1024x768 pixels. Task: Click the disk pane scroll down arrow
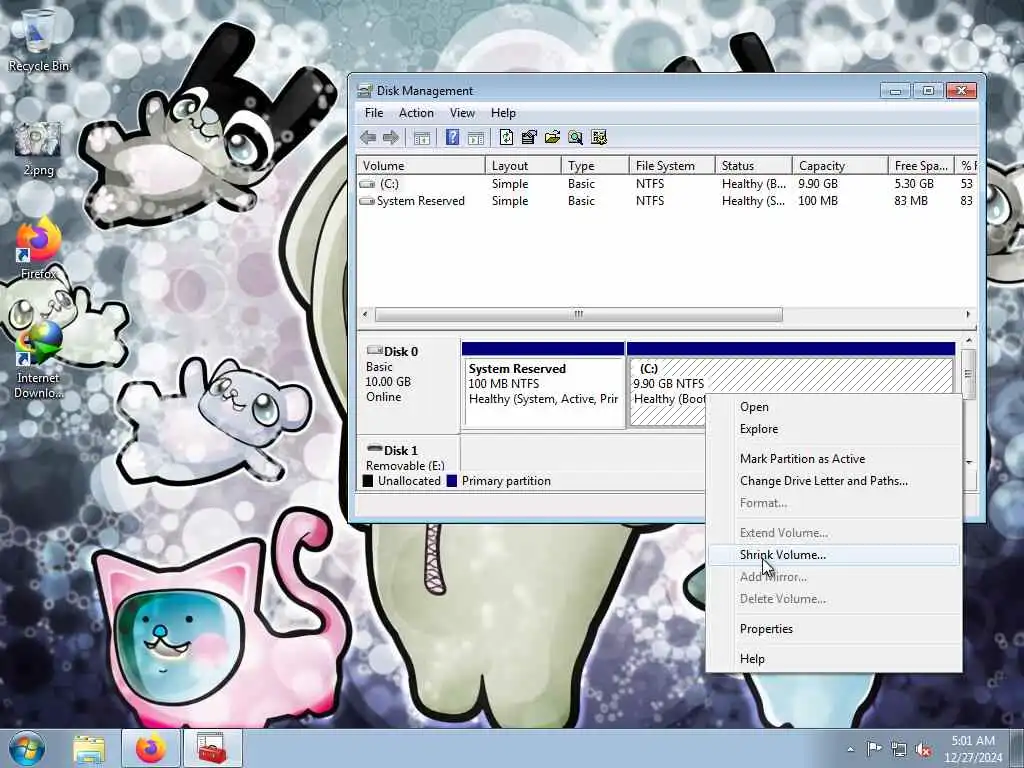click(969, 462)
